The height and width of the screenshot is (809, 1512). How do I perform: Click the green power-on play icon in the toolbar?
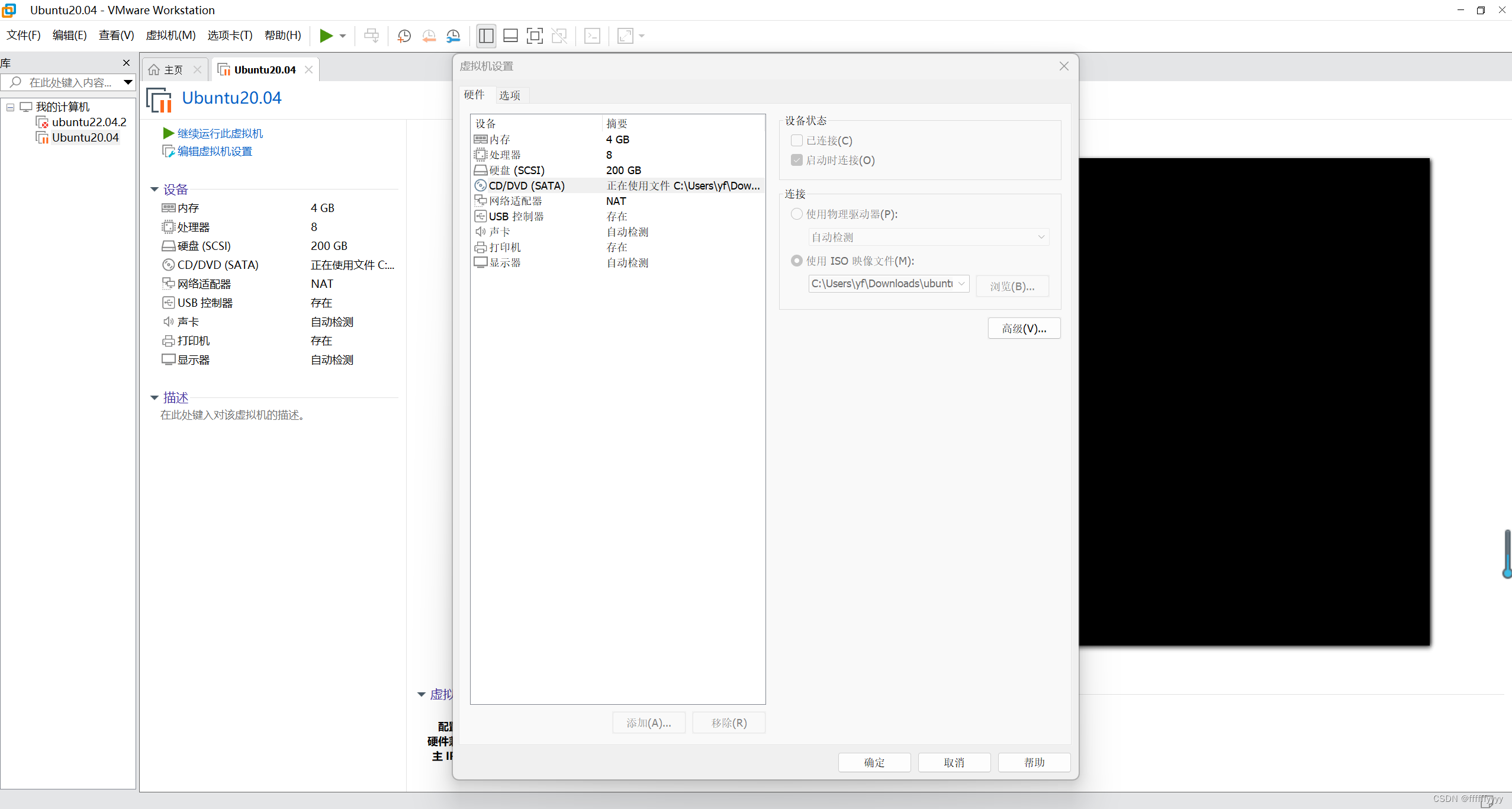326,36
